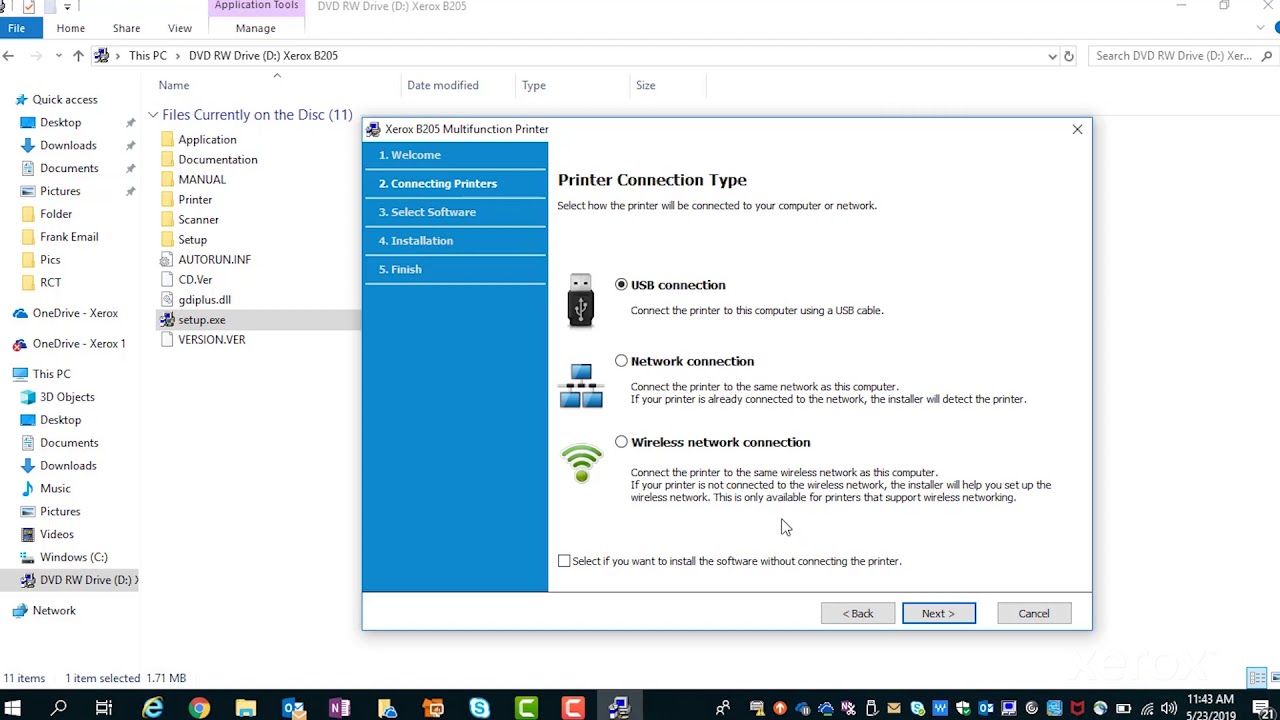Open the Action Center notifications icon
The height and width of the screenshot is (720, 1280).
pyautogui.click(x=1261, y=708)
